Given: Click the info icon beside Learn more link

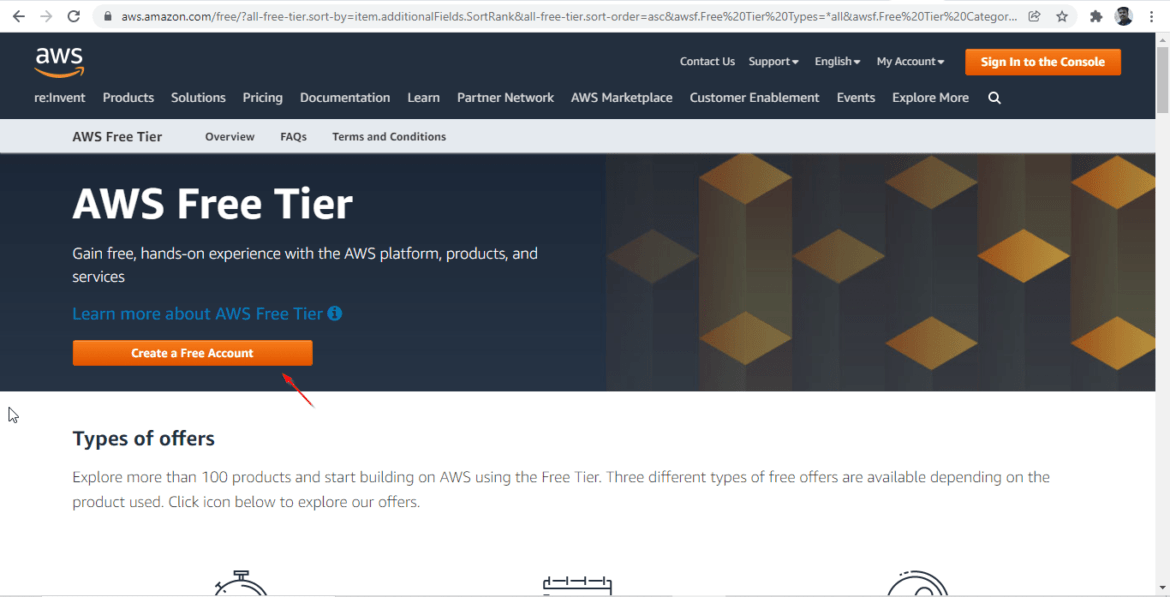Looking at the screenshot, I should click(x=334, y=313).
